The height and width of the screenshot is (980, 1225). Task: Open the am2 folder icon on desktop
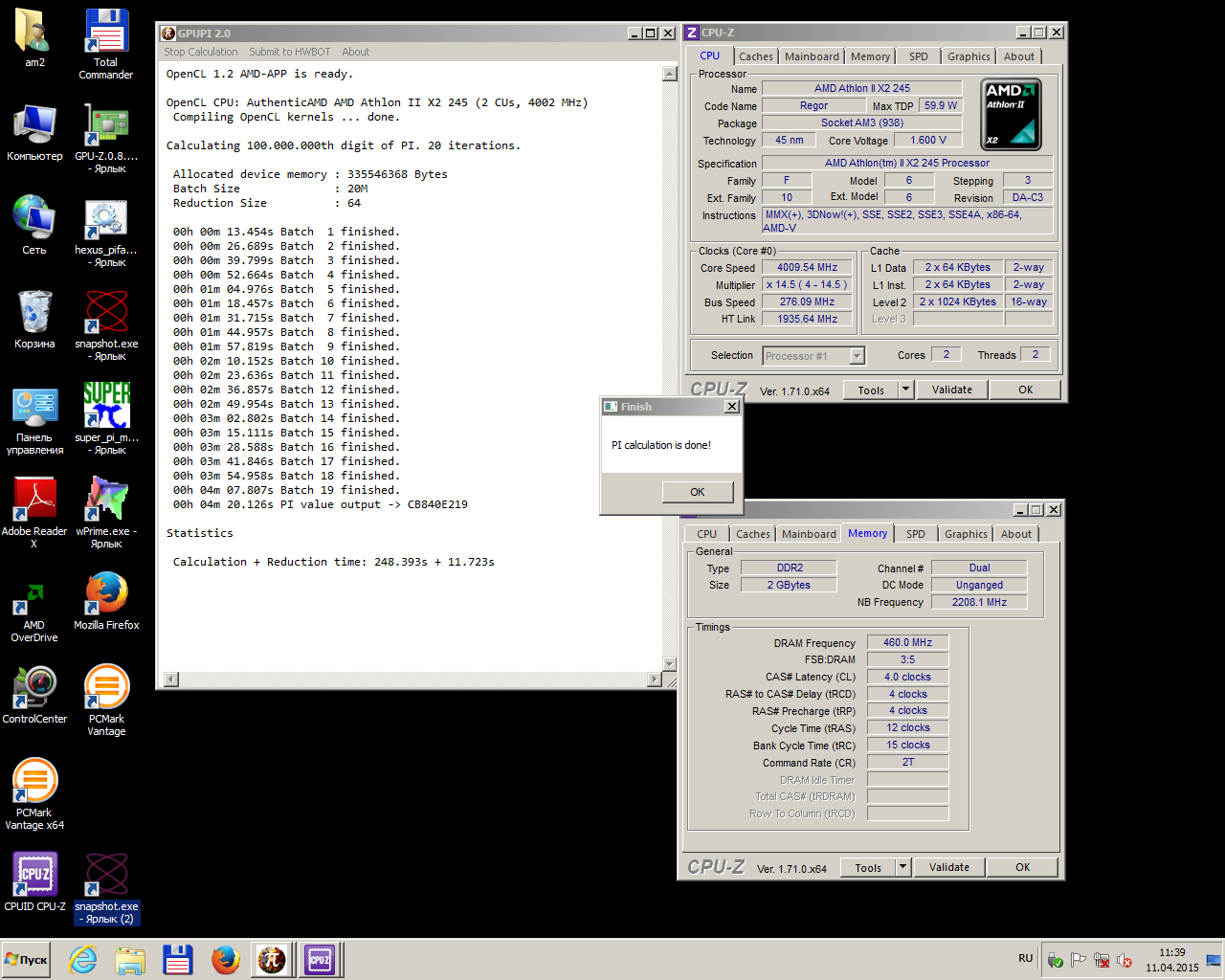pos(34,38)
